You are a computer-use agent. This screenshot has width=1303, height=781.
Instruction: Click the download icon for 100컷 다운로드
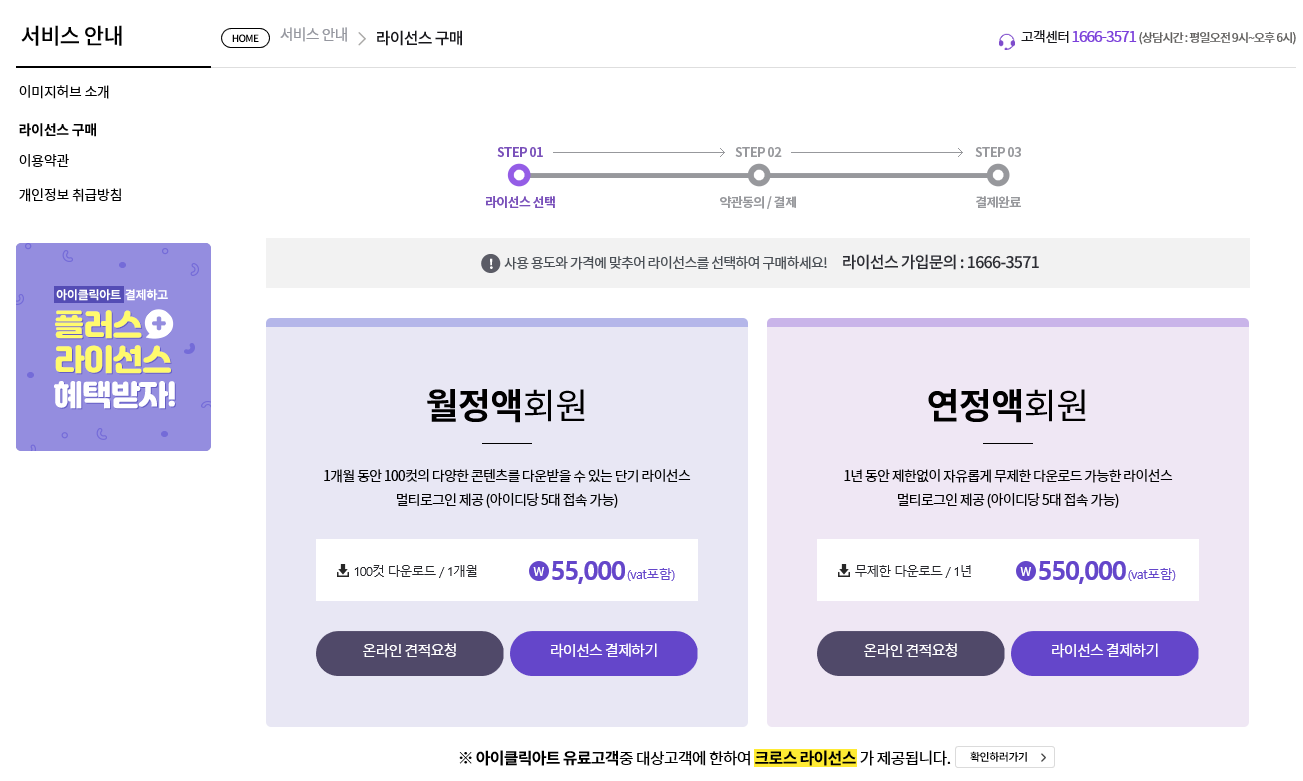pyautogui.click(x=343, y=571)
